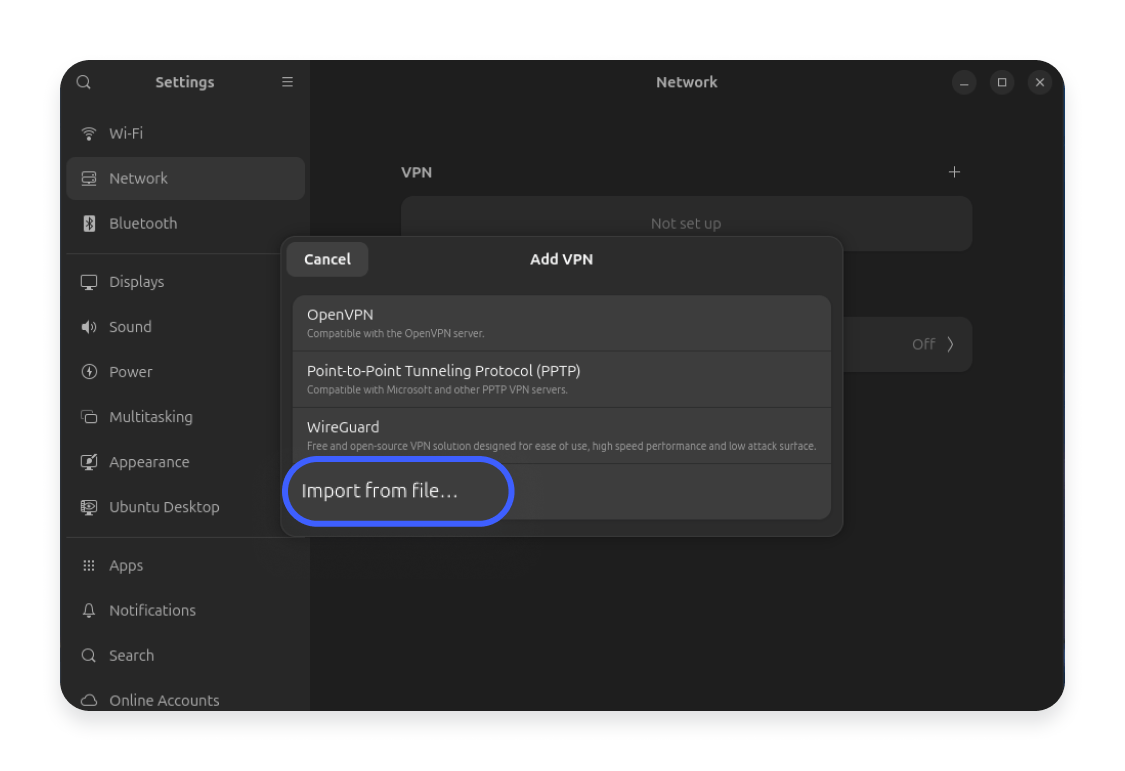Select the Wi-Fi sidebar icon
The width and height of the screenshot is (1125, 771).
click(88, 133)
